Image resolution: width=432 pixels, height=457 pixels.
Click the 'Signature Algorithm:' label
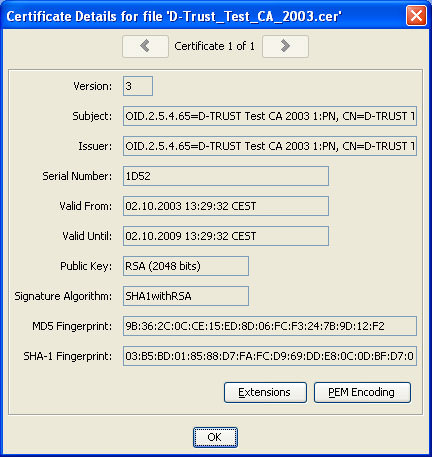click(63, 296)
